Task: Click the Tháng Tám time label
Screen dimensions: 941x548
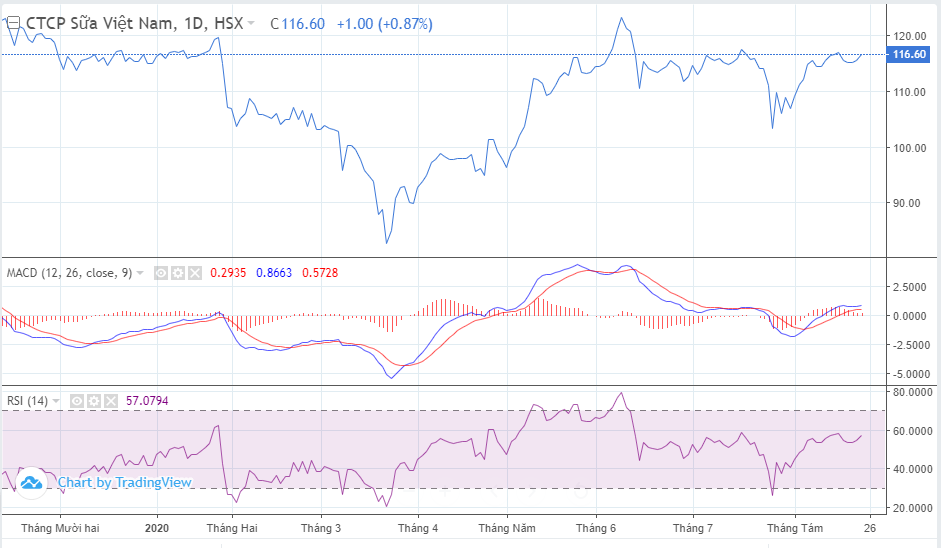Action: click(795, 528)
